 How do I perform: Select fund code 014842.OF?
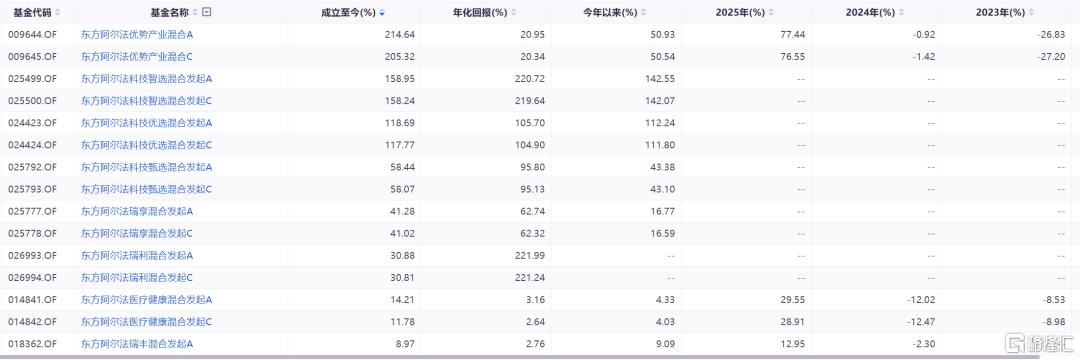32,321
